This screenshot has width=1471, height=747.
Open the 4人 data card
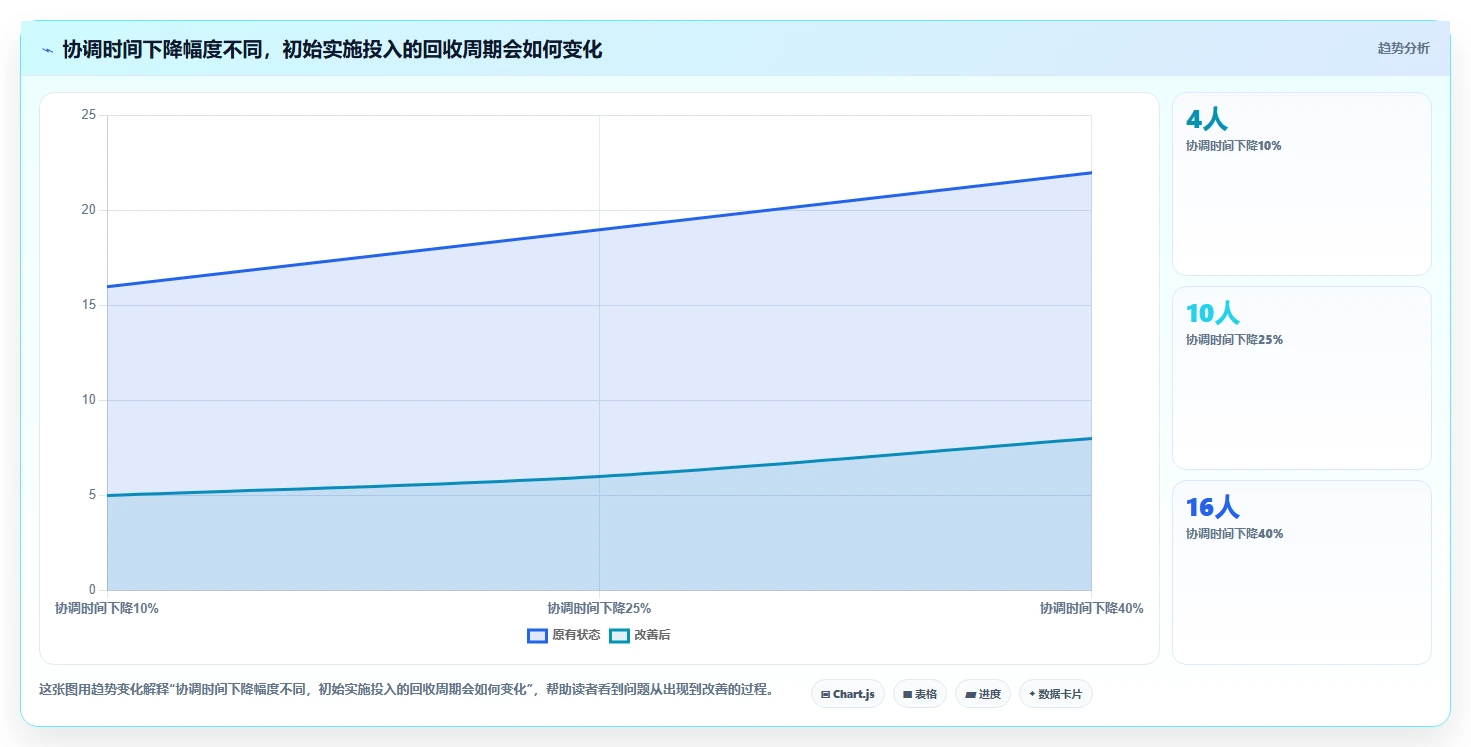(x=1301, y=184)
